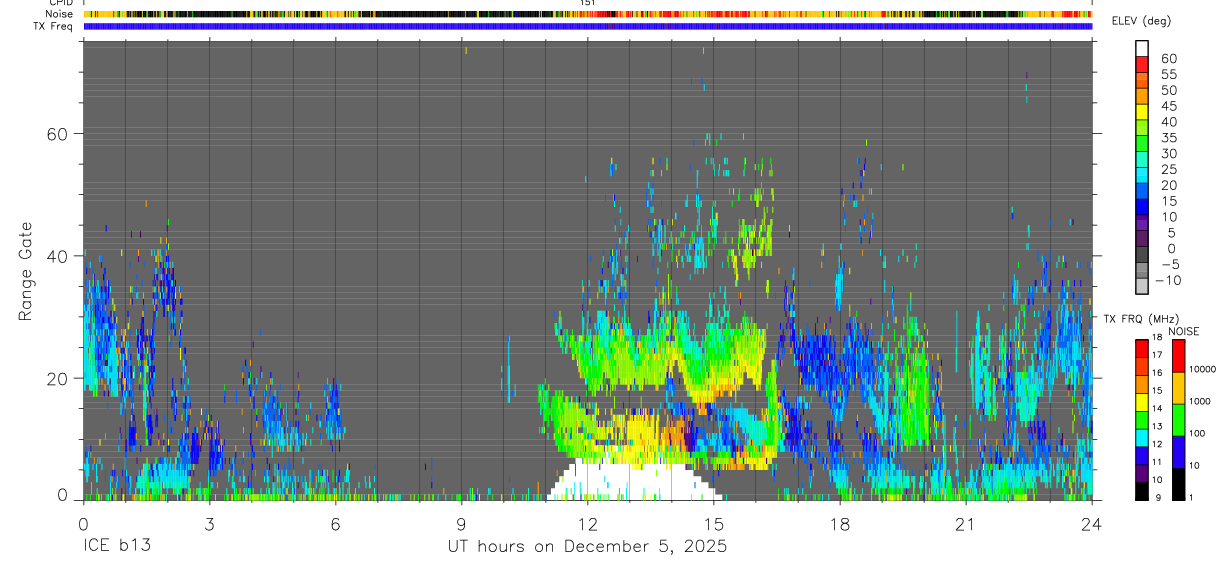Click the '151' CPID value above the plot

(x=588, y=3)
